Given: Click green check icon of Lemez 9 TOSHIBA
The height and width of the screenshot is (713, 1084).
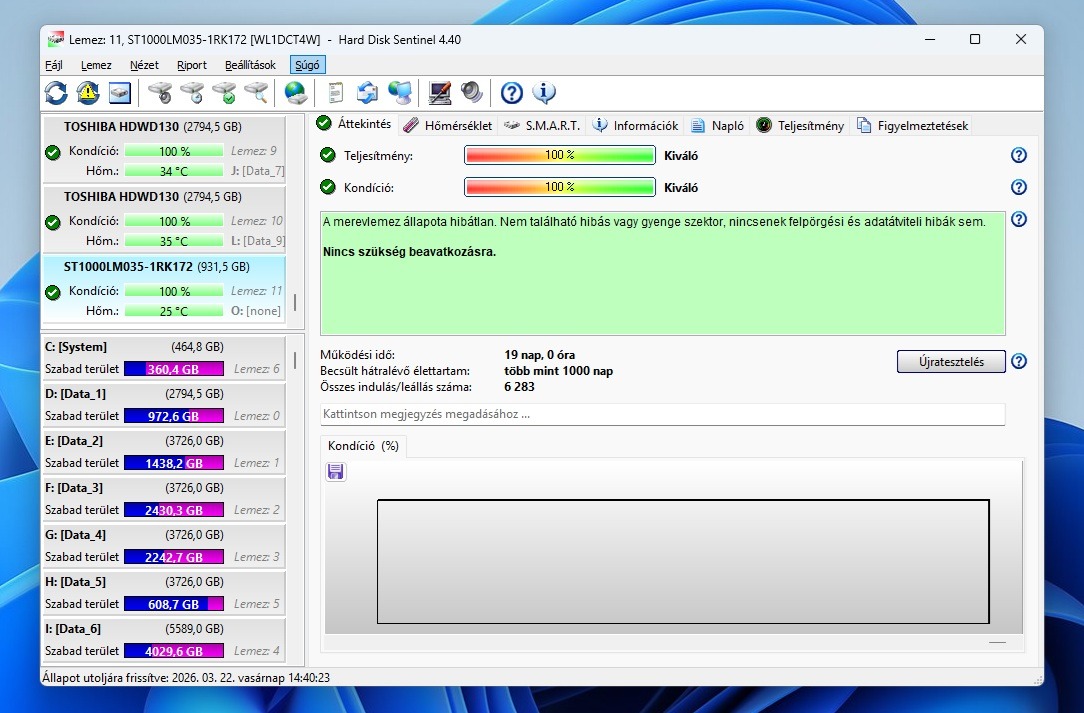Looking at the screenshot, I should [53, 152].
